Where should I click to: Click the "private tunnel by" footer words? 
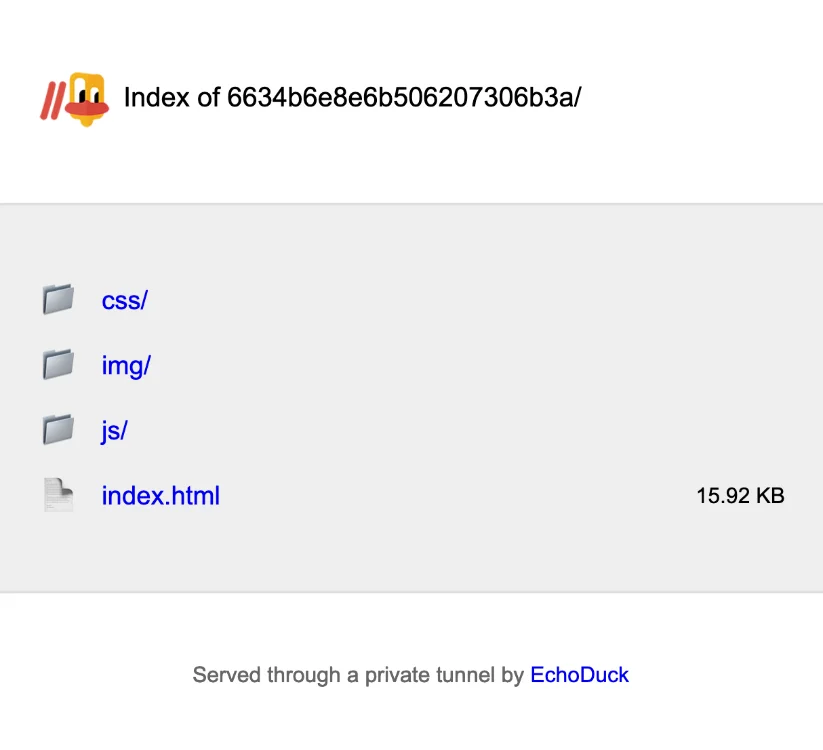(444, 675)
